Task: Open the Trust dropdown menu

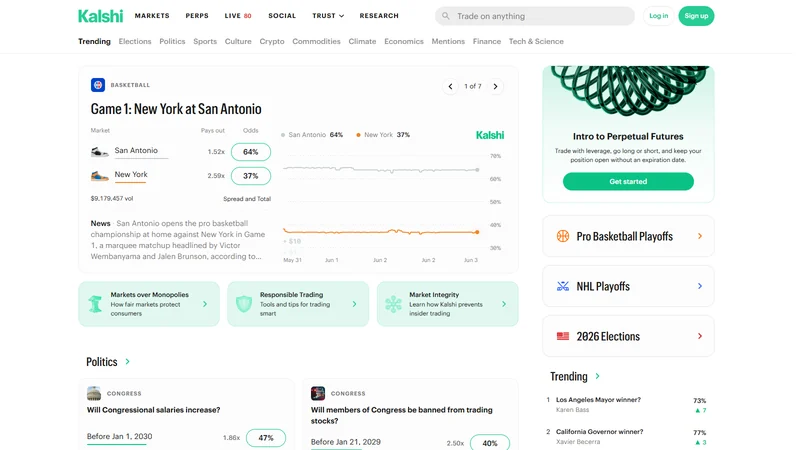Action: tap(328, 16)
